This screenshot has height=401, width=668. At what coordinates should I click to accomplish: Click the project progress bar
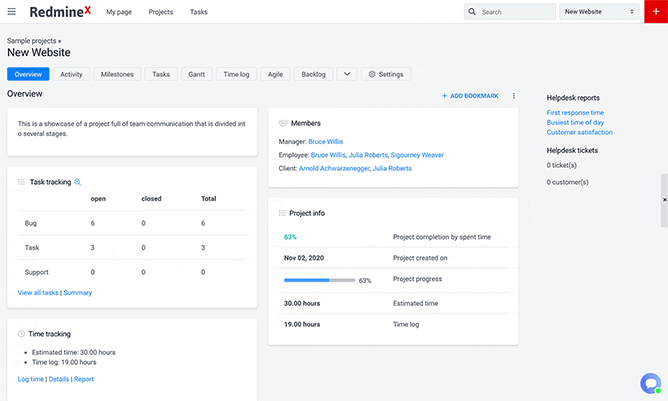click(x=320, y=280)
